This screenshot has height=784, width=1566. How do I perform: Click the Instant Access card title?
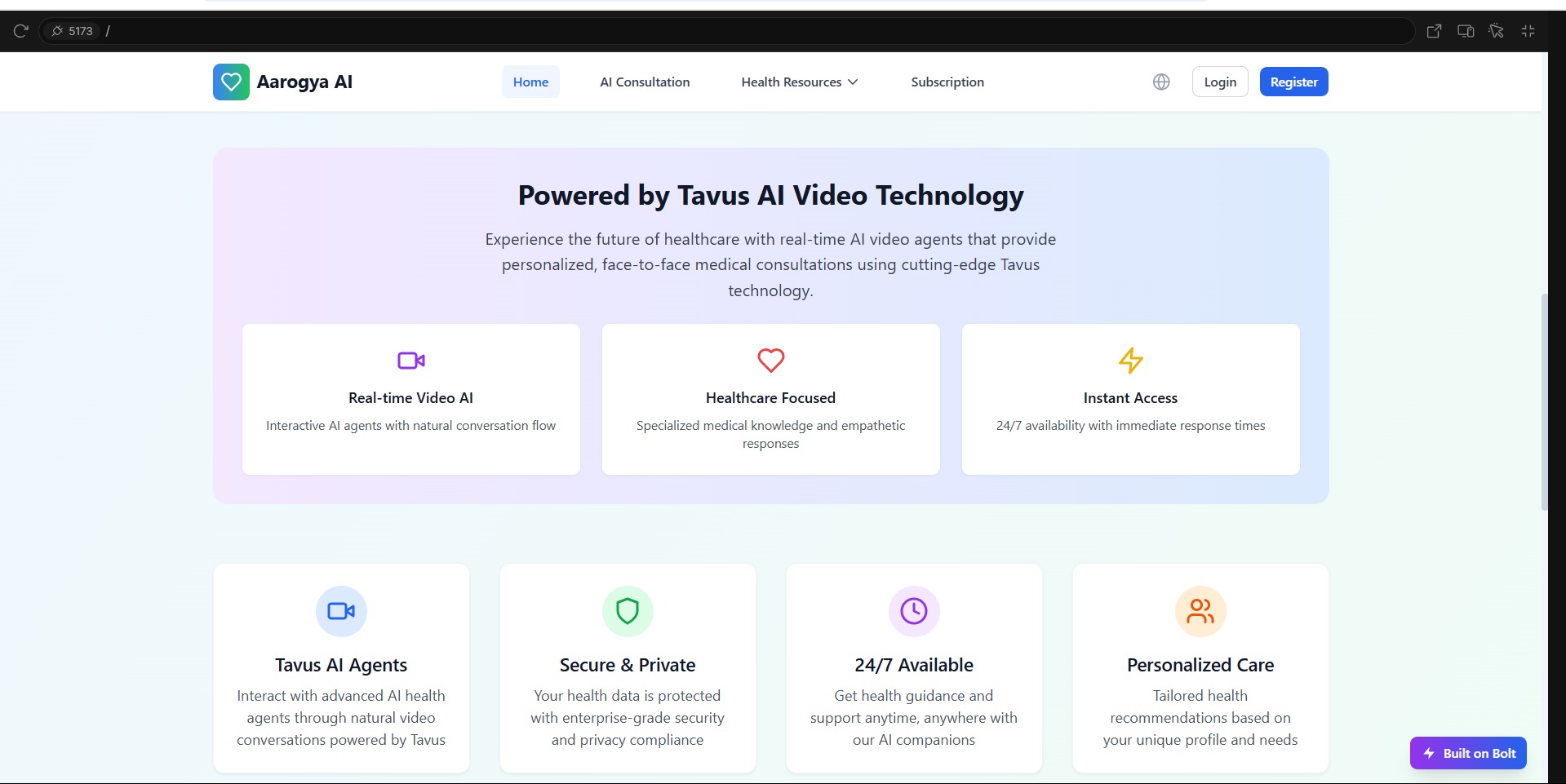1131,398
